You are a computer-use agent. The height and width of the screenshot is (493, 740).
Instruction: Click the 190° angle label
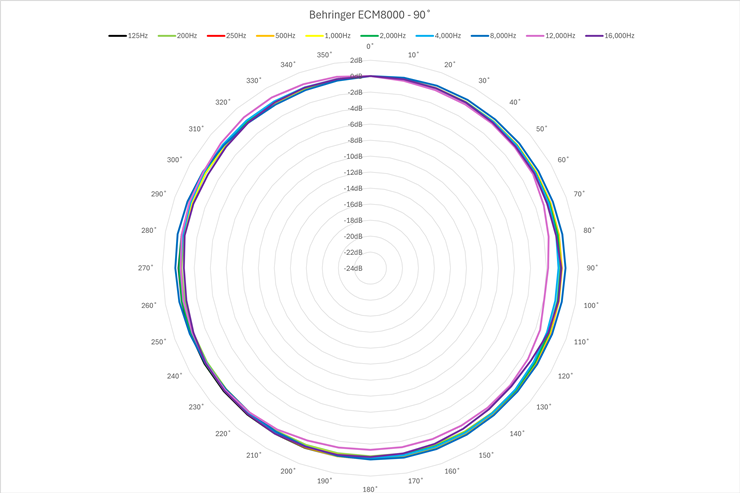pos(324,481)
